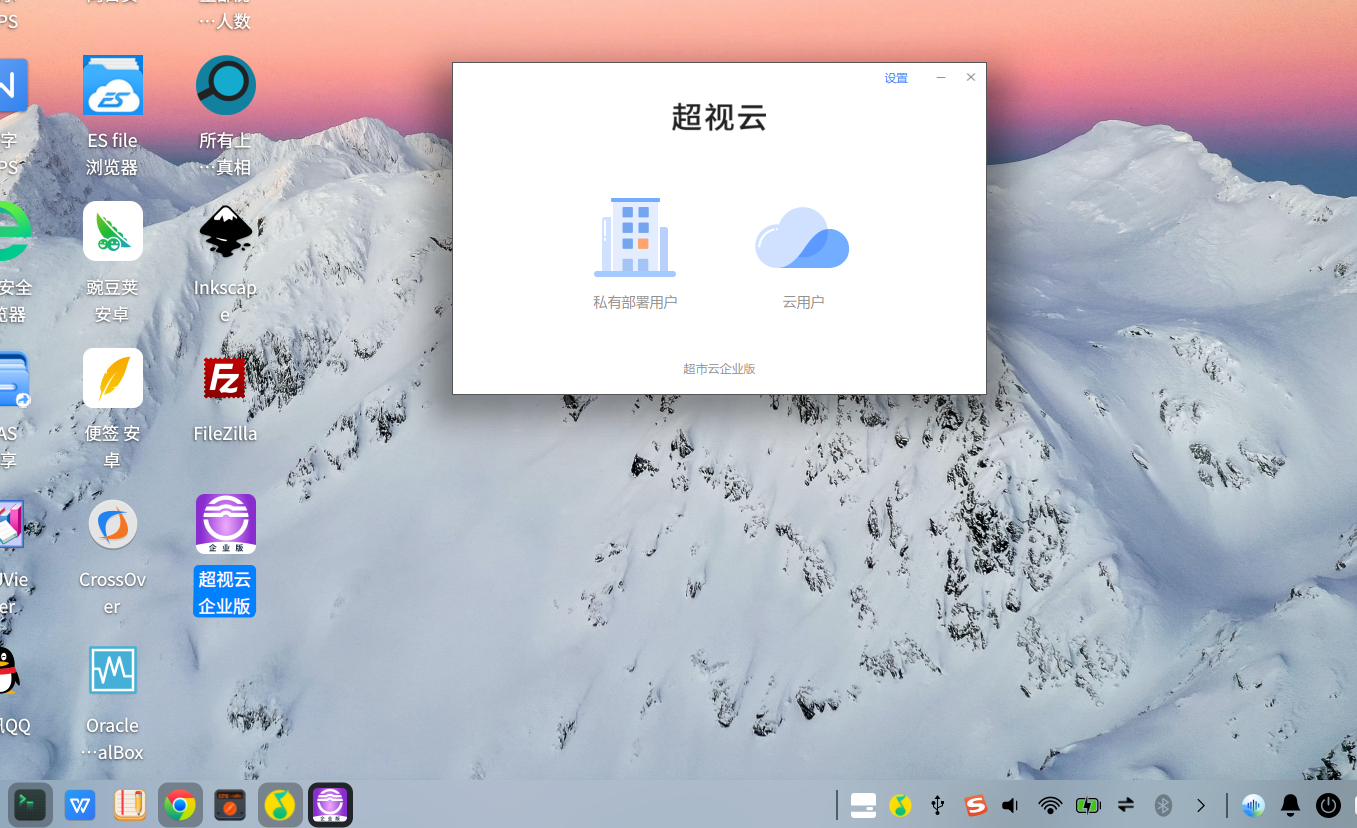Mute the volume via the speaker icon

(1010, 804)
